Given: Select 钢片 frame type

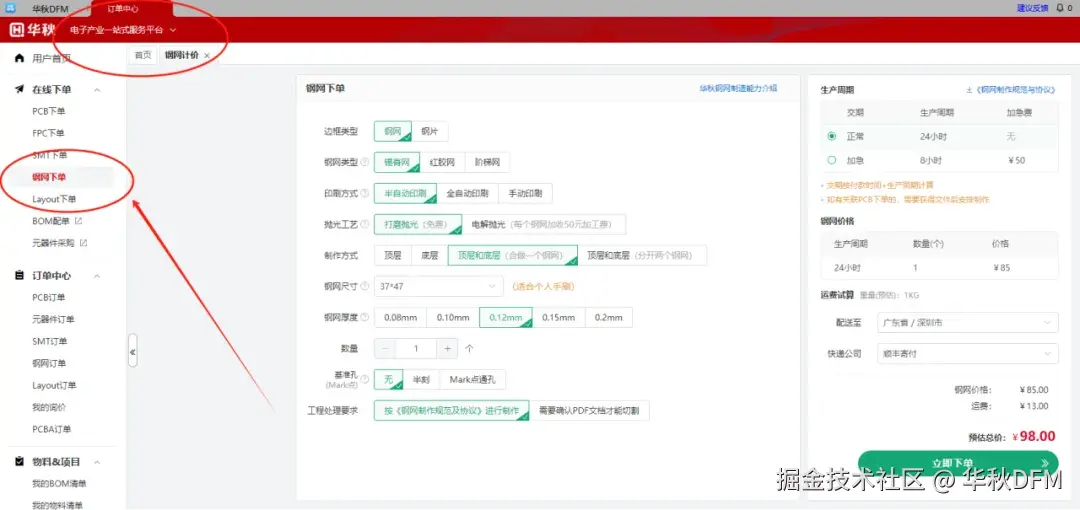Looking at the screenshot, I should [430, 132].
